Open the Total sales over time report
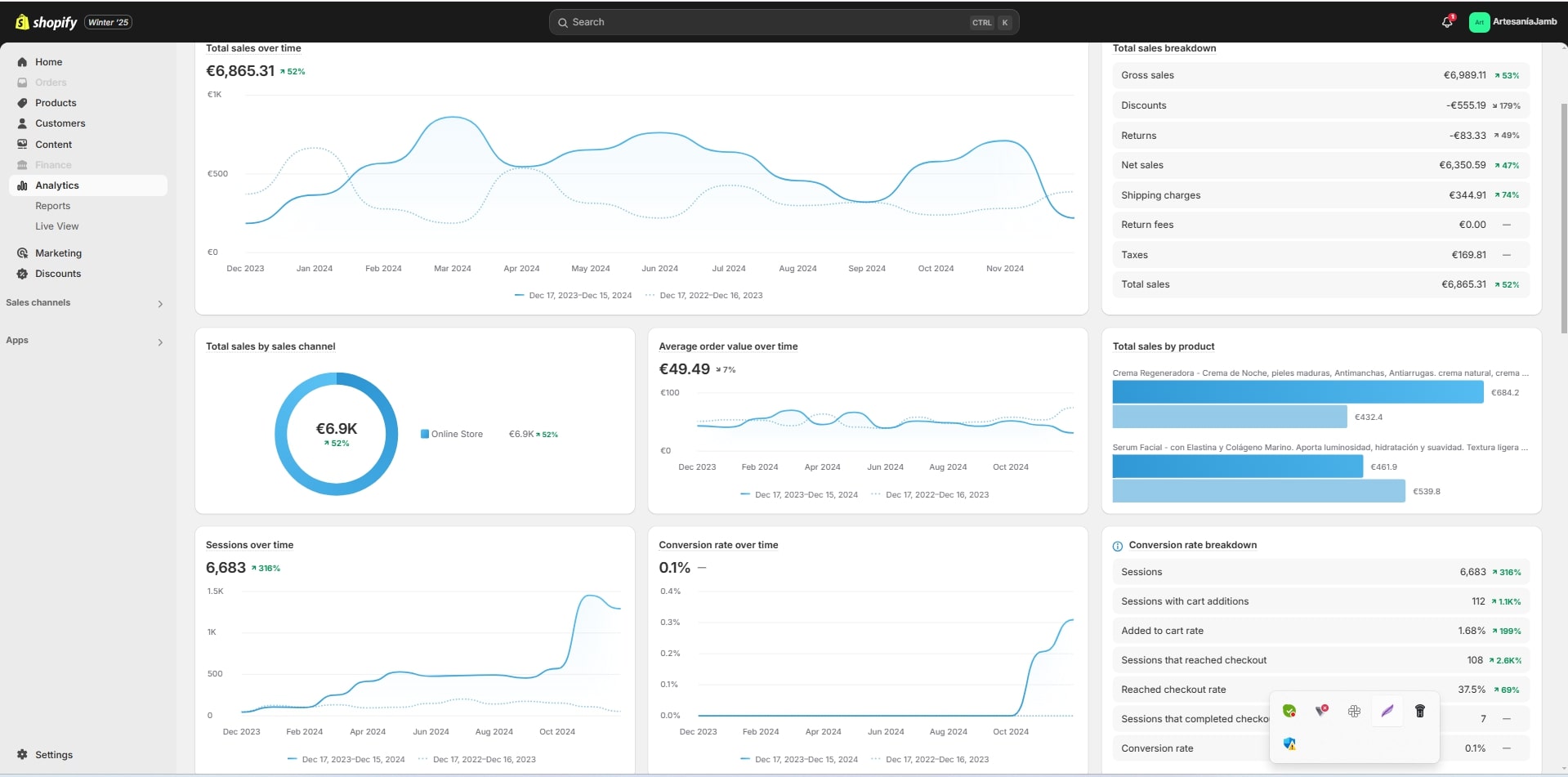 click(253, 48)
